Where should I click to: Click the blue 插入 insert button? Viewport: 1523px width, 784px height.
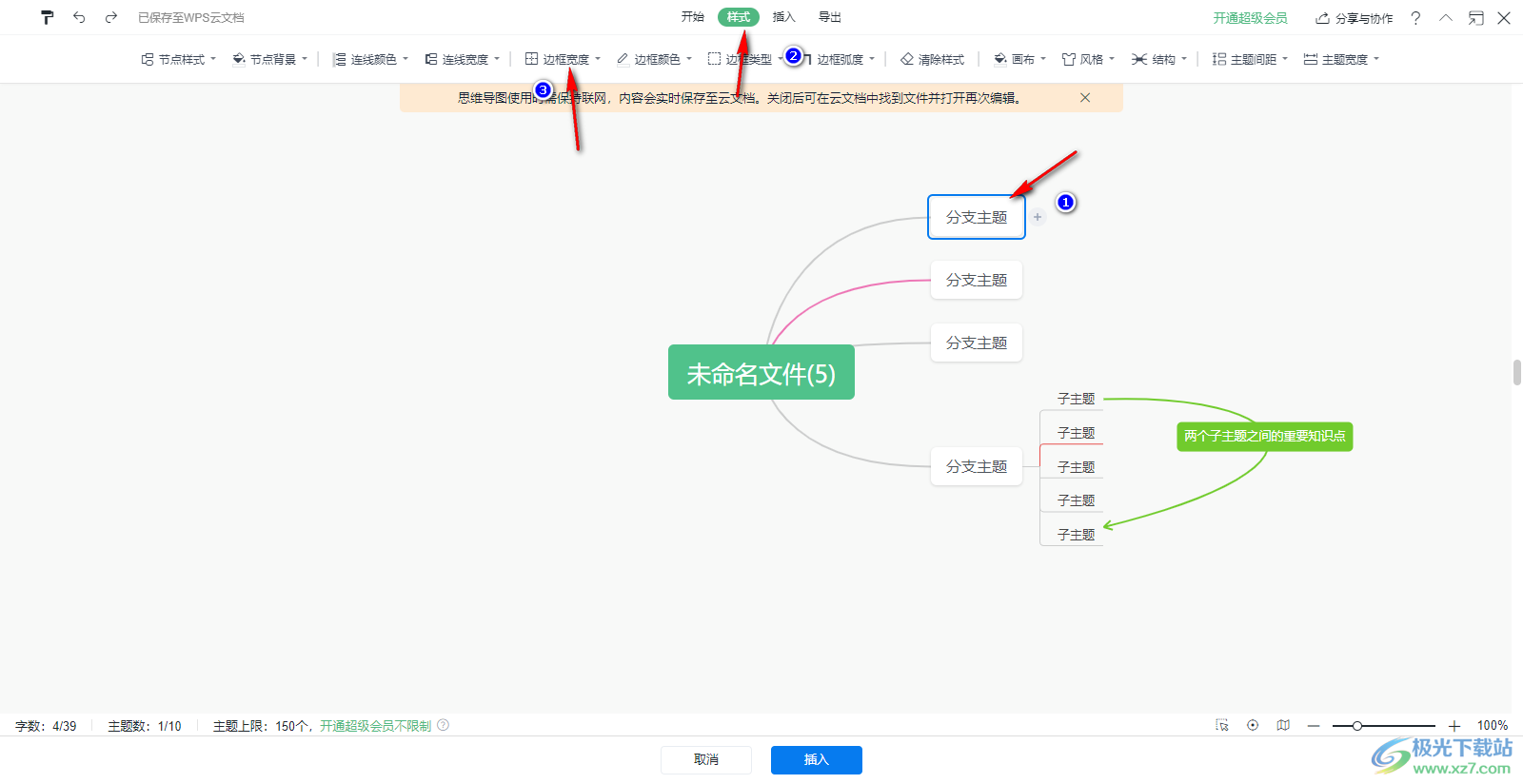[x=817, y=759]
